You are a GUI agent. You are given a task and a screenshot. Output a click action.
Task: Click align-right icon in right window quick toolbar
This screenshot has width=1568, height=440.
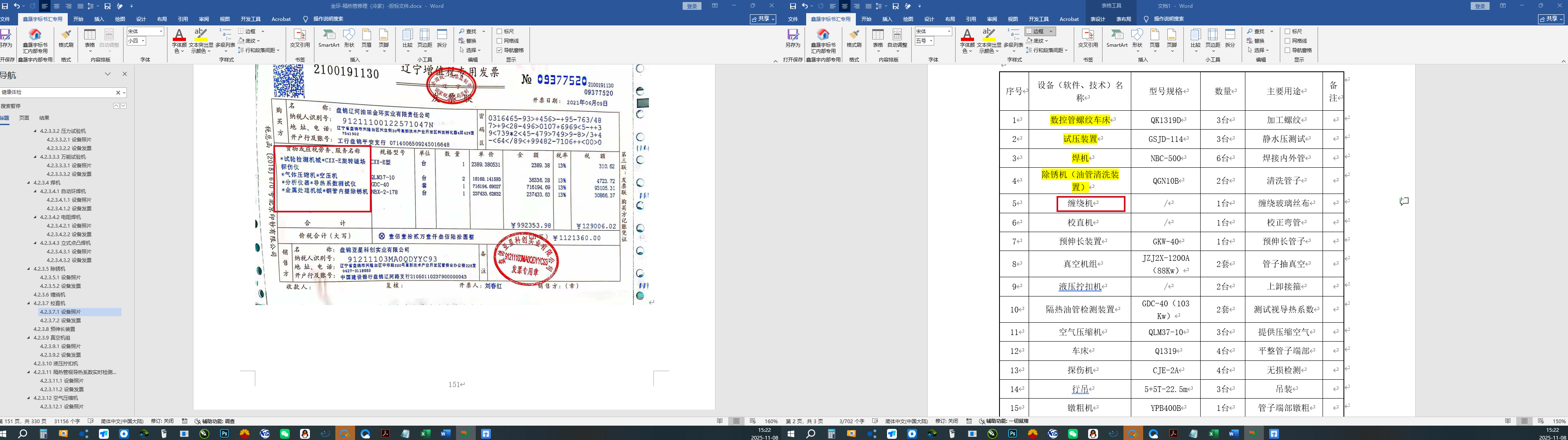tap(856, 6)
